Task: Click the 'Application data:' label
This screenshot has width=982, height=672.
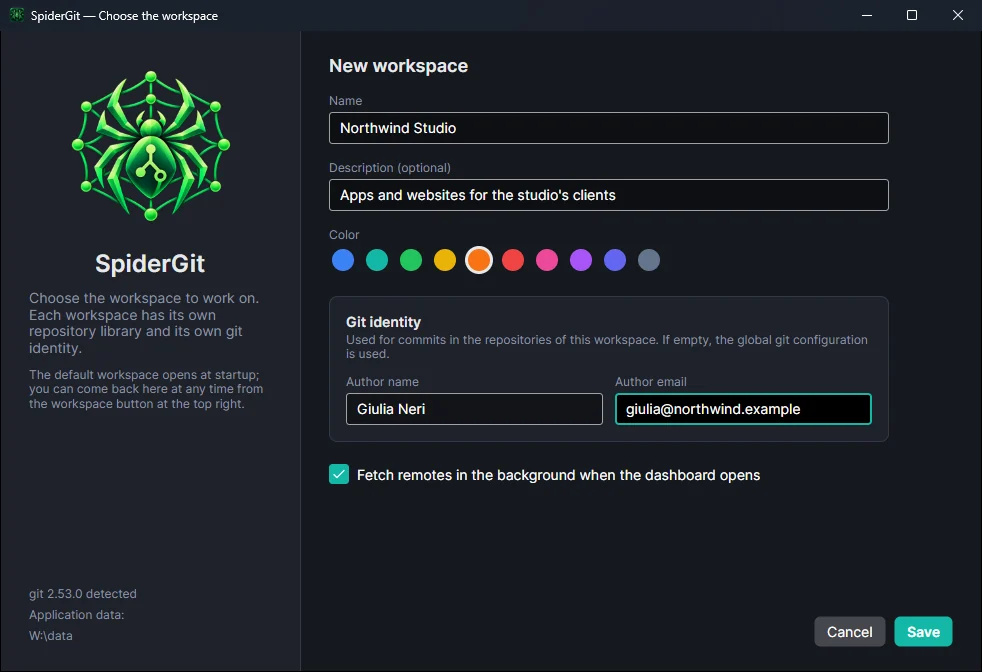Action: tap(76, 615)
